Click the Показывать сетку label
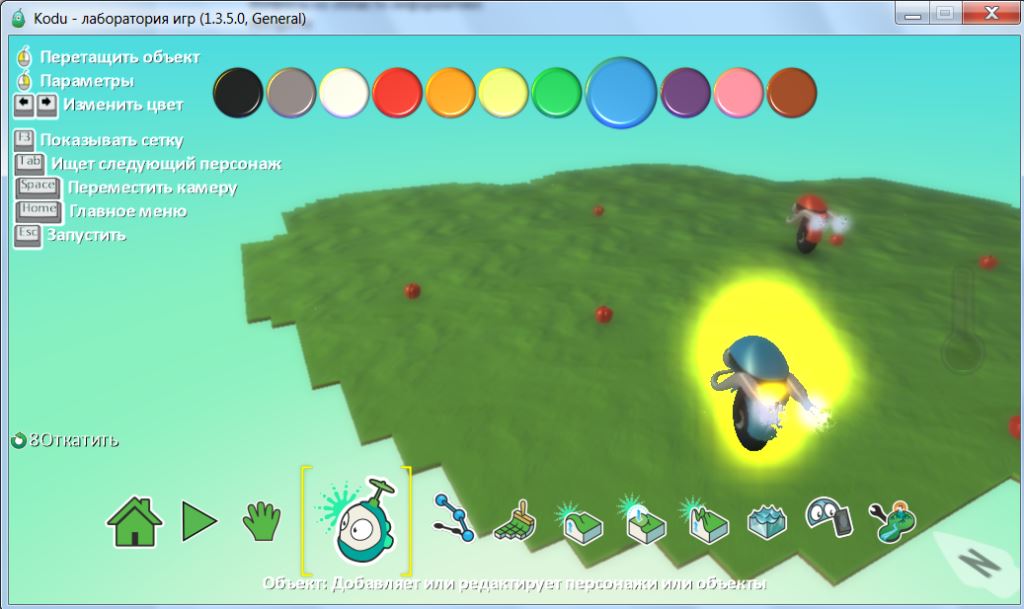 tap(112, 140)
